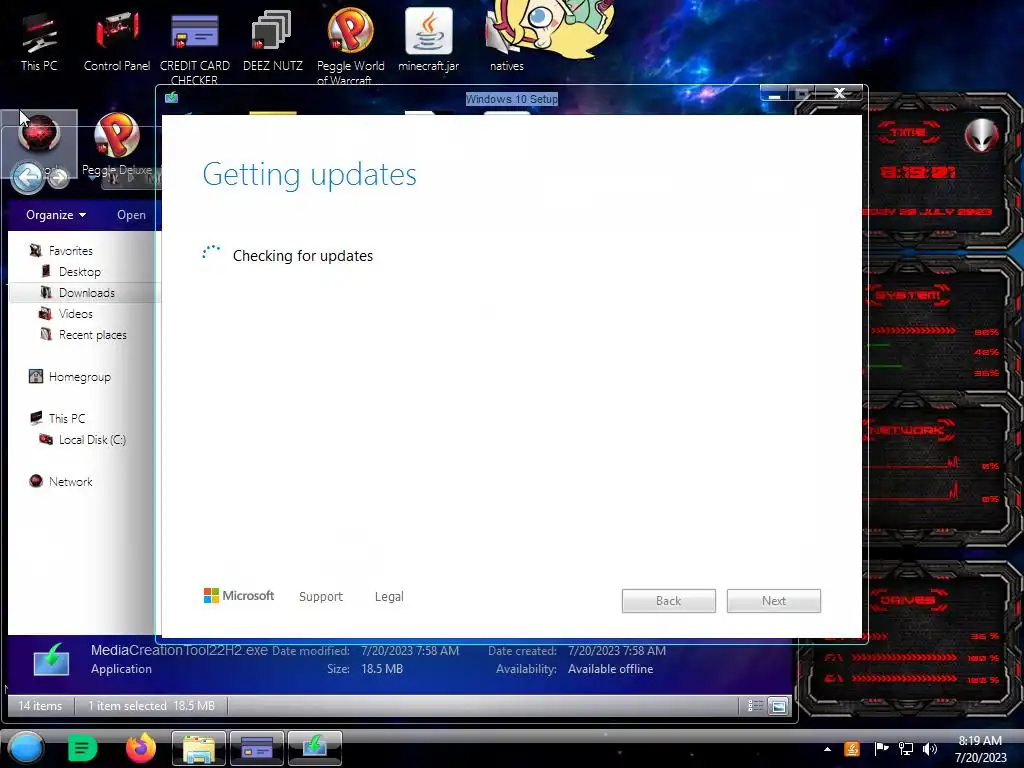Open minecraft.jar desktop file
Screen dimensions: 1024x768
(428, 40)
